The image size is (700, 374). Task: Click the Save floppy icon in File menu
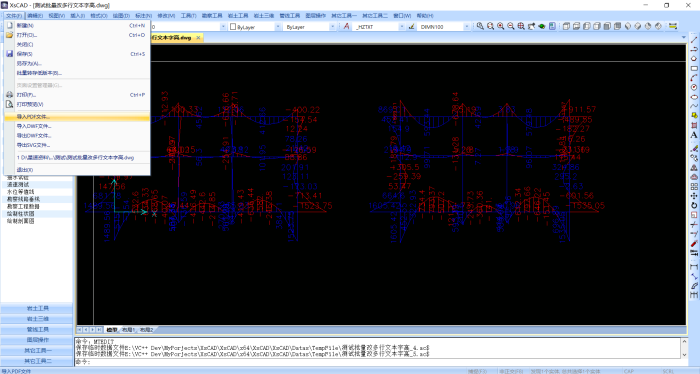(9, 54)
